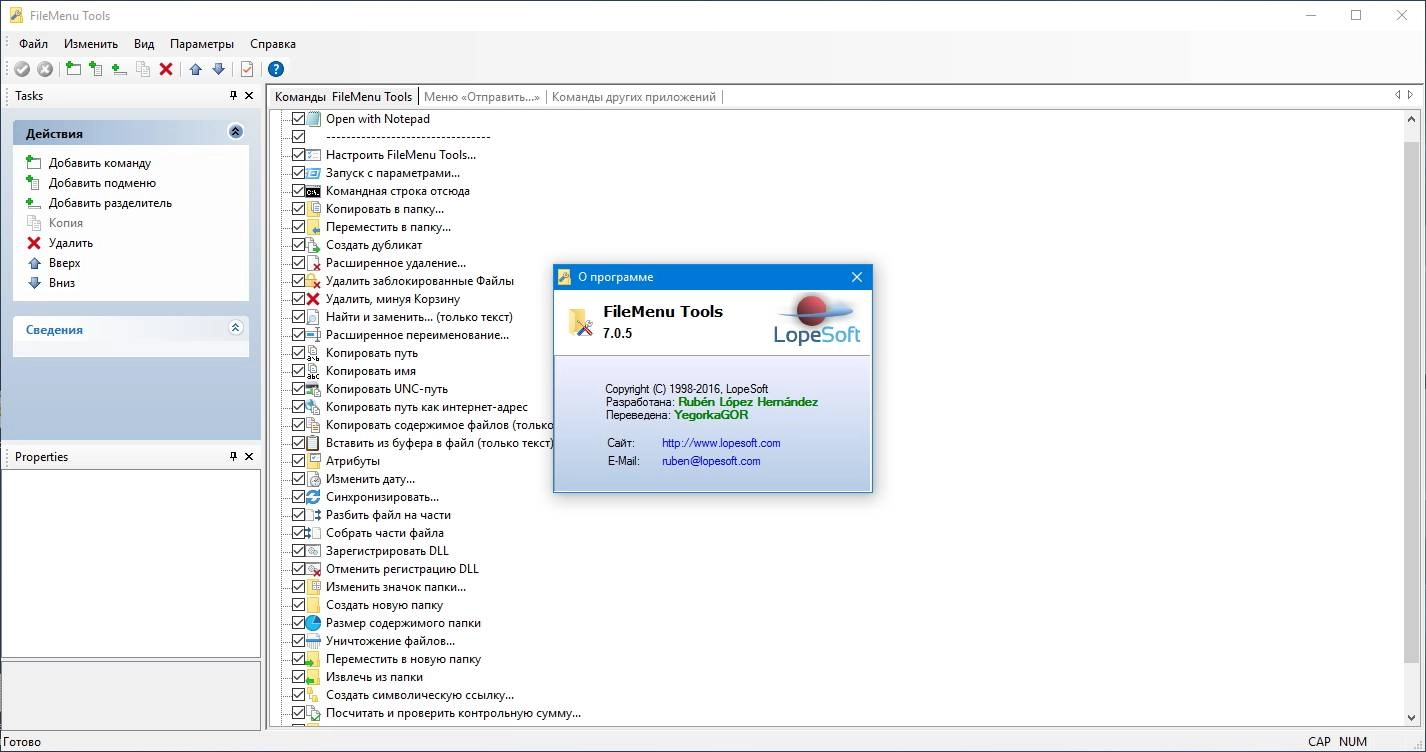Open the 'Справка' menu
Image resolution: width=1426 pixels, height=752 pixels.
coord(273,44)
